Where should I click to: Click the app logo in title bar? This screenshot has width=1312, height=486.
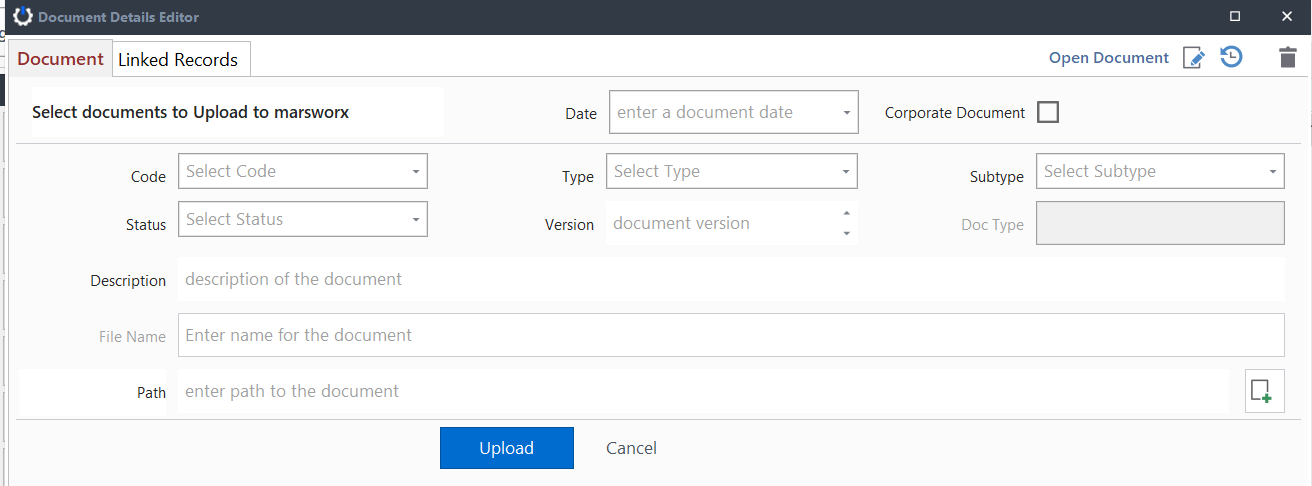pos(22,17)
